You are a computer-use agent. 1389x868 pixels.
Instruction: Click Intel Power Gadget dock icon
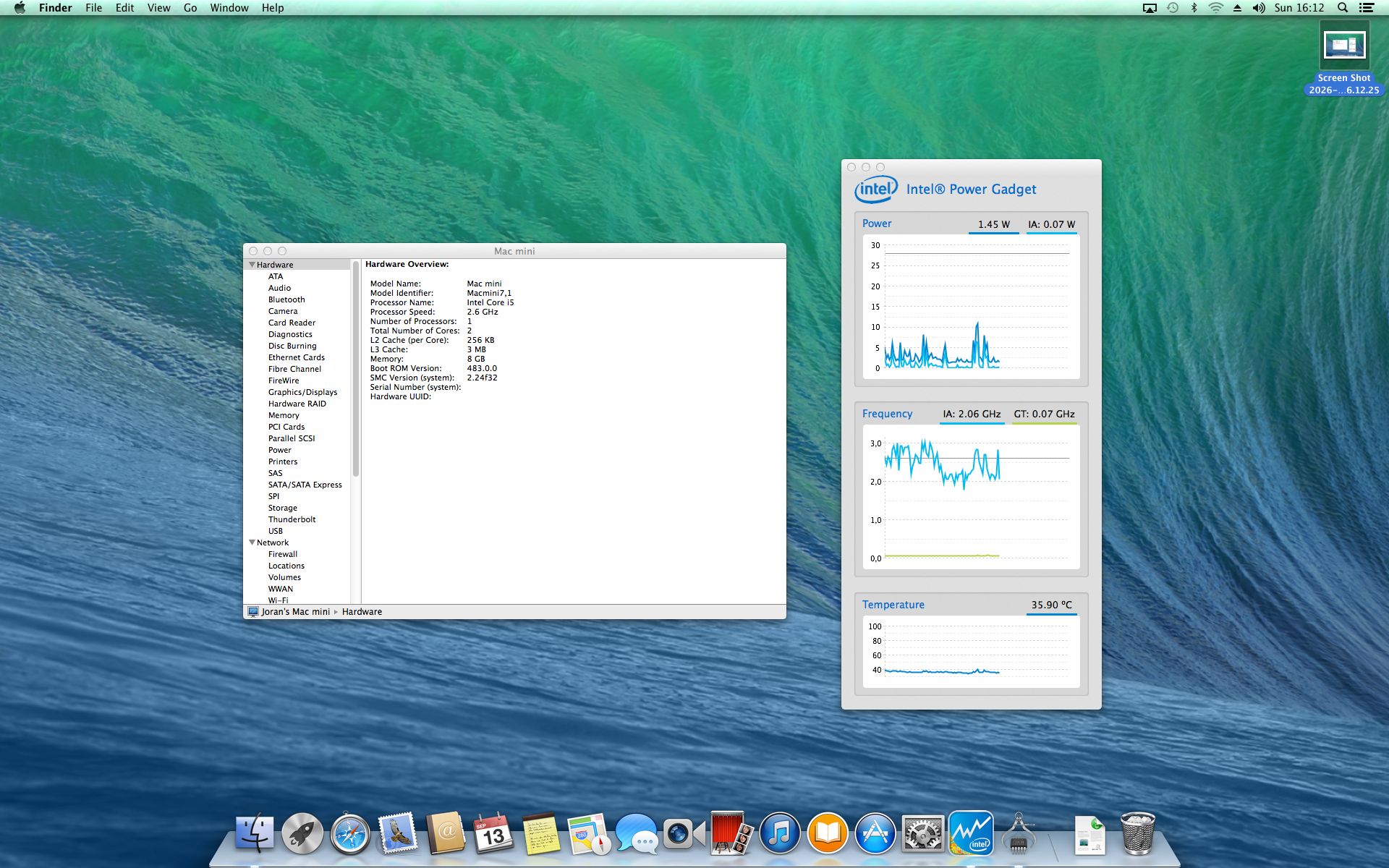(x=970, y=833)
